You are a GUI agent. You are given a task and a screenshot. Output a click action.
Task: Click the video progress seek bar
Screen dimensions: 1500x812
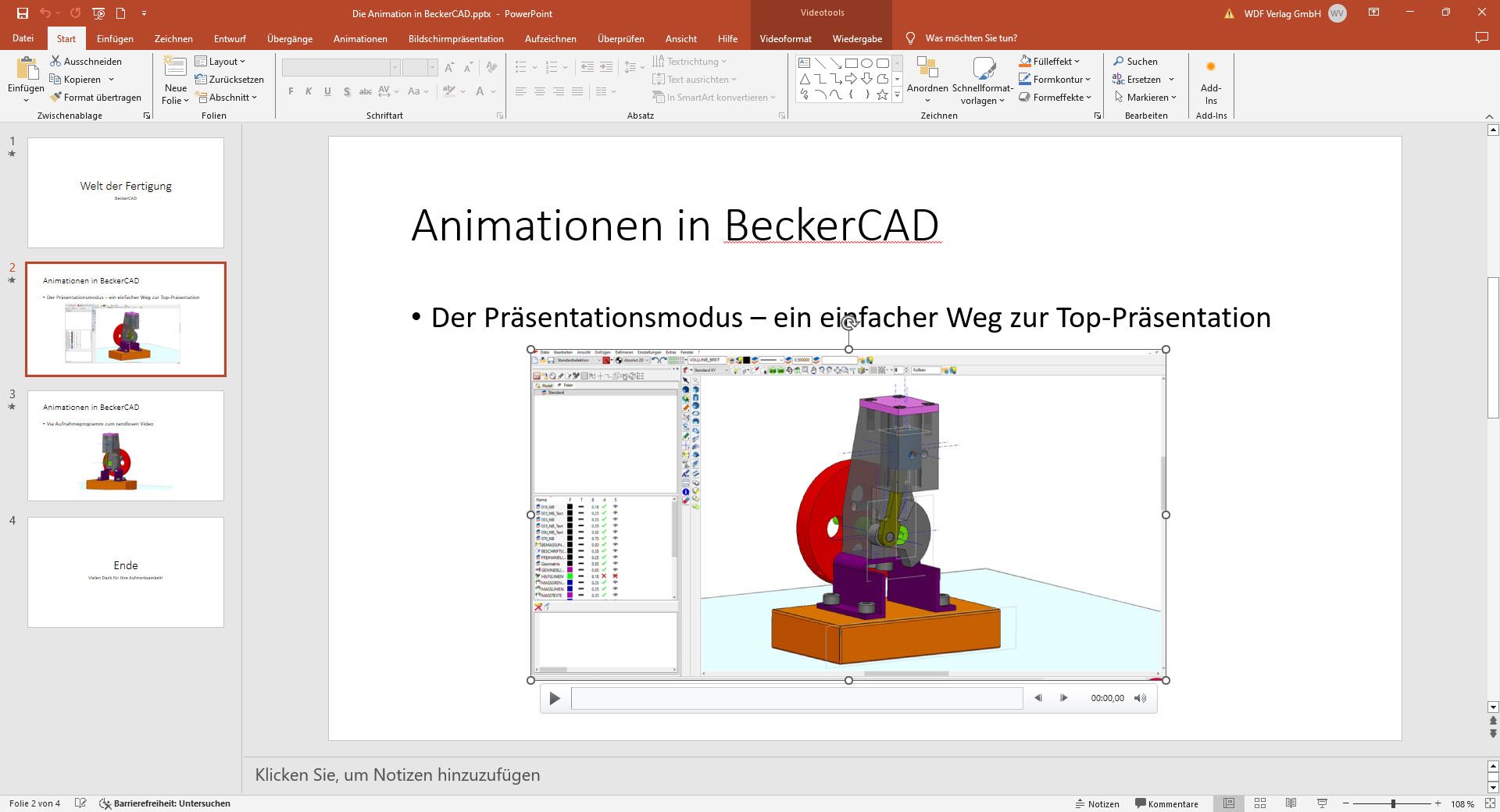click(797, 698)
